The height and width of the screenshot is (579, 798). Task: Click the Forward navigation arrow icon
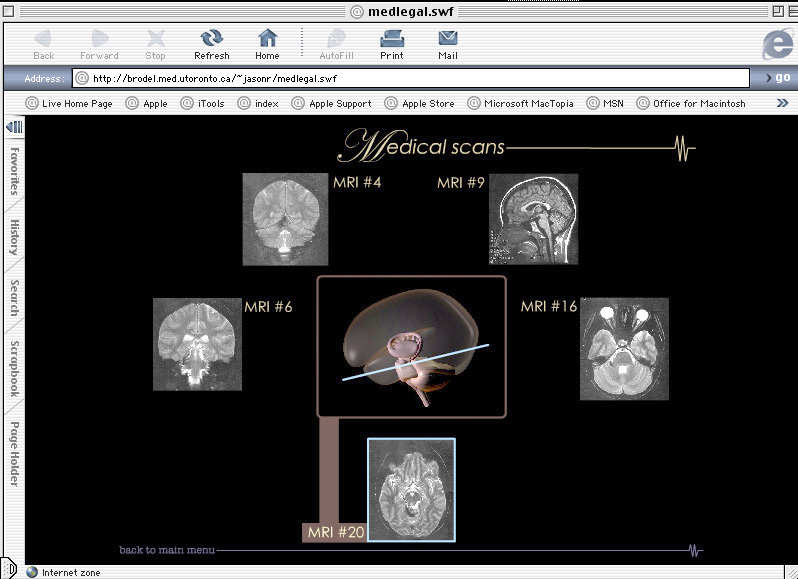99,39
